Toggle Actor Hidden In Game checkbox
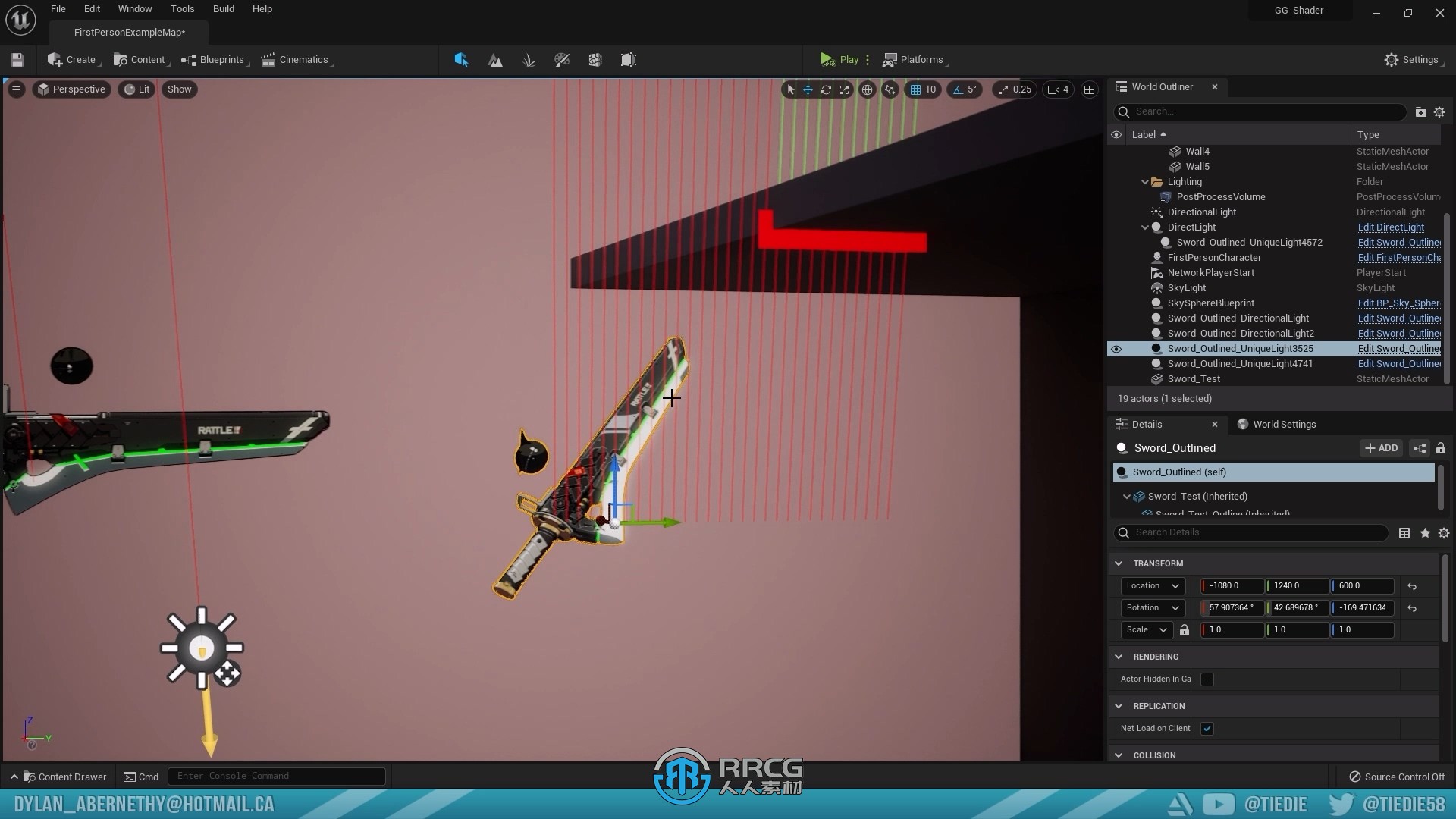The height and width of the screenshot is (819, 1456). coord(1207,679)
